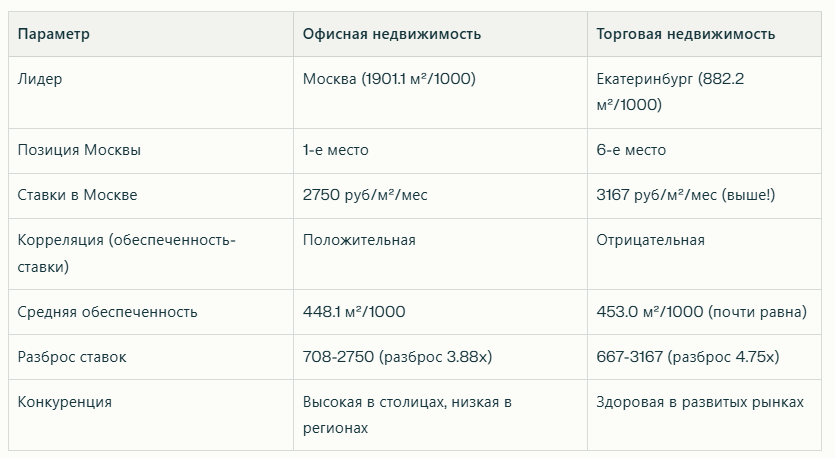
Task: Click the '2750 руб/м²/мес' cell
Action: click(364, 195)
